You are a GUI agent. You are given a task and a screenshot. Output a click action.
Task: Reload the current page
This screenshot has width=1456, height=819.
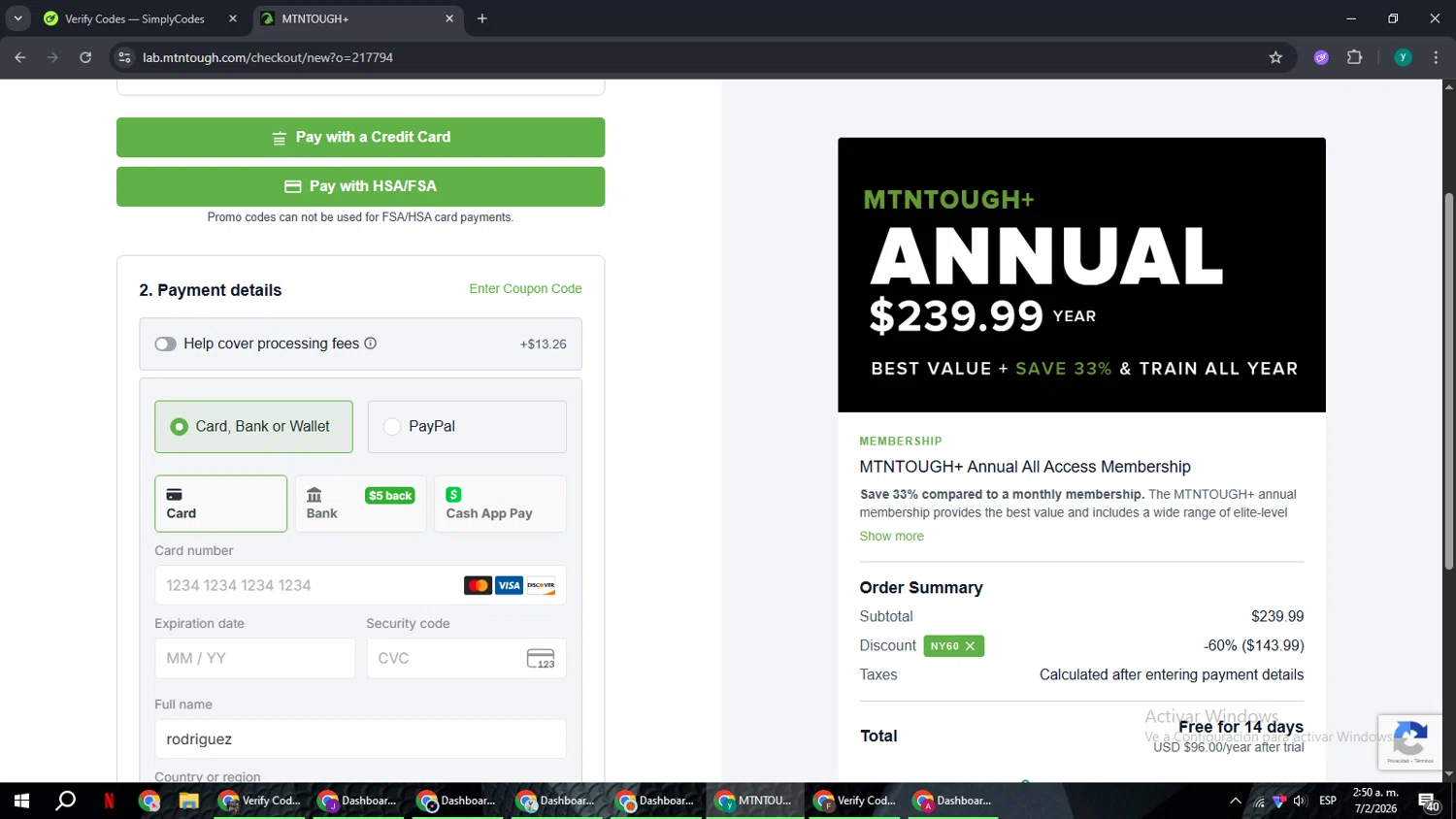(x=85, y=57)
